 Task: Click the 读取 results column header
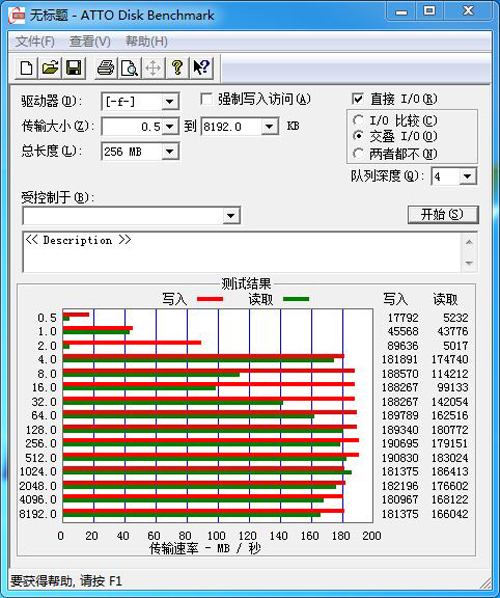point(445,299)
